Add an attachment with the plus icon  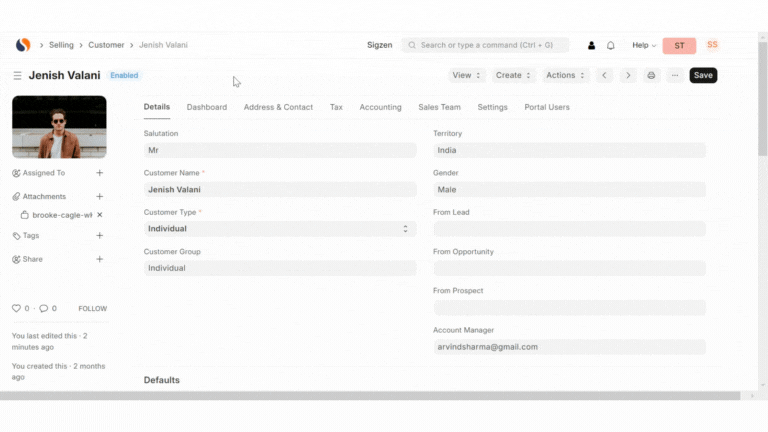tap(99, 197)
